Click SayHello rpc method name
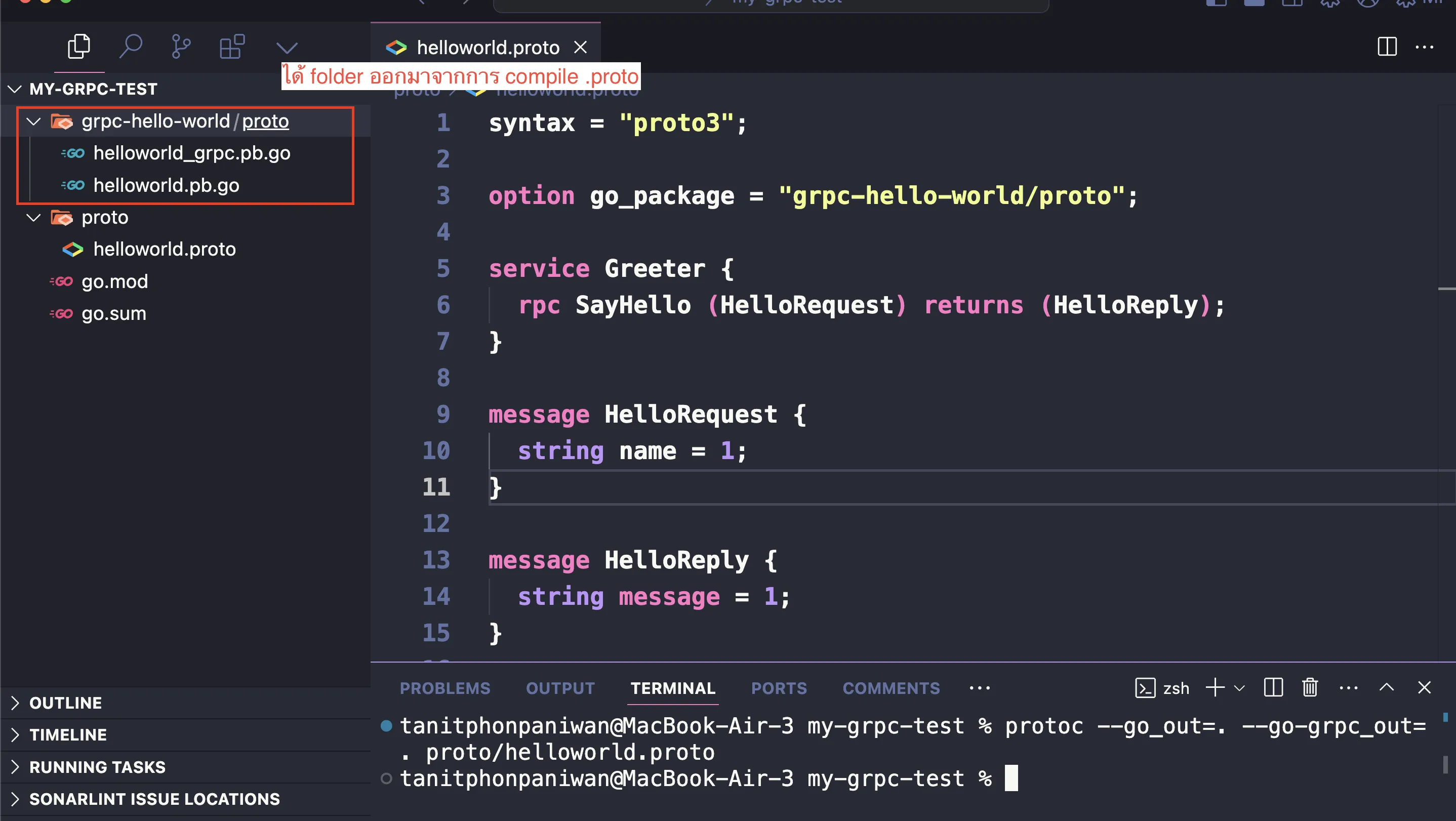This screenshot has height=821, width=1456. tap(632, 305)
